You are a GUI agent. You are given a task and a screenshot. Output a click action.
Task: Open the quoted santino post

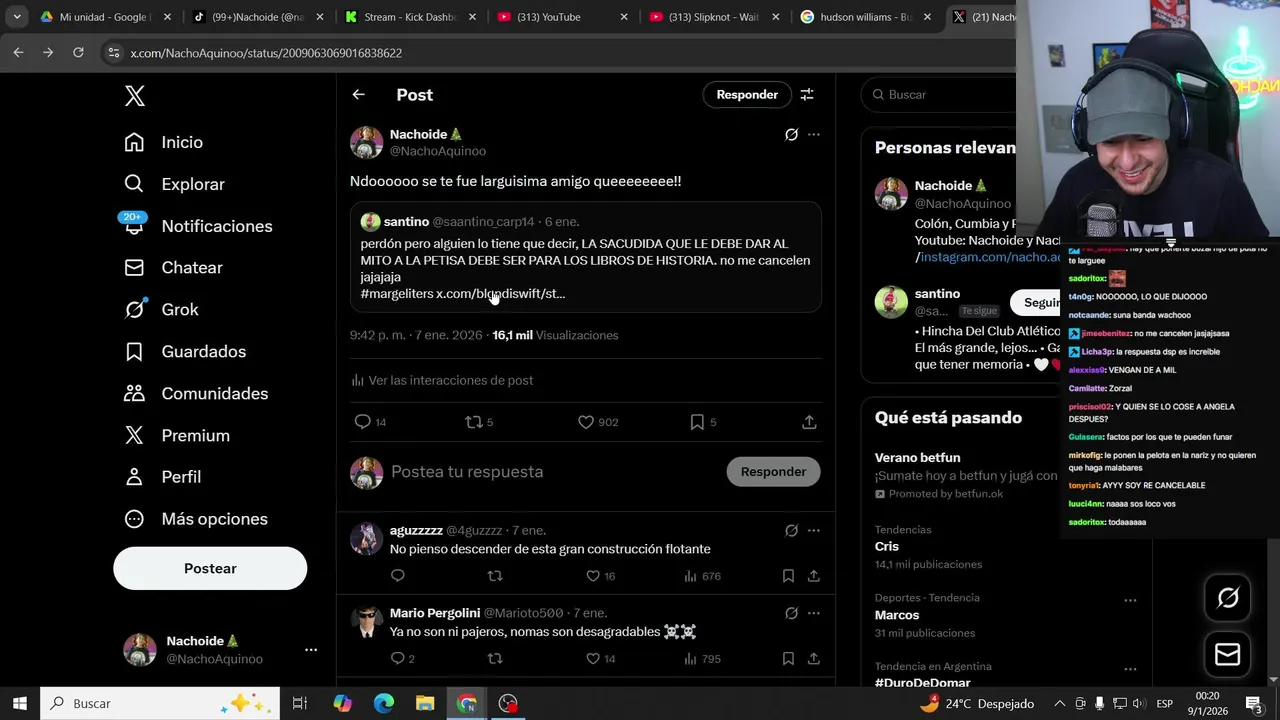click(x=585, y=257)
